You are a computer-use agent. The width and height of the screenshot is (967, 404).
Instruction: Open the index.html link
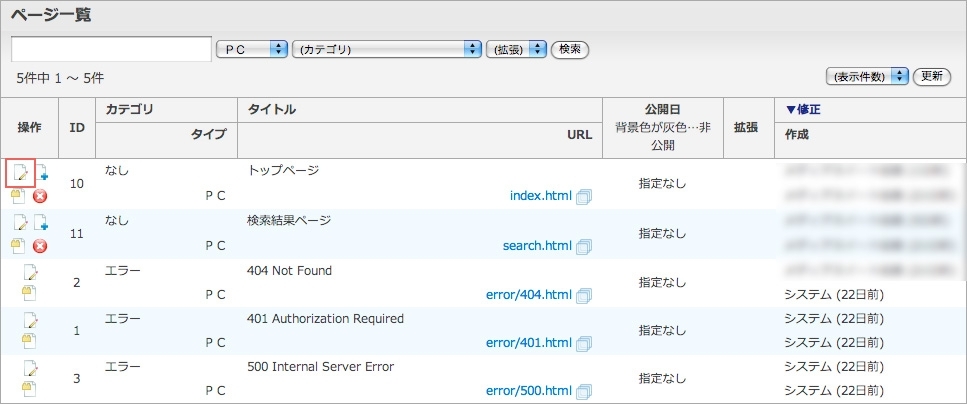(x=541, y=196)
